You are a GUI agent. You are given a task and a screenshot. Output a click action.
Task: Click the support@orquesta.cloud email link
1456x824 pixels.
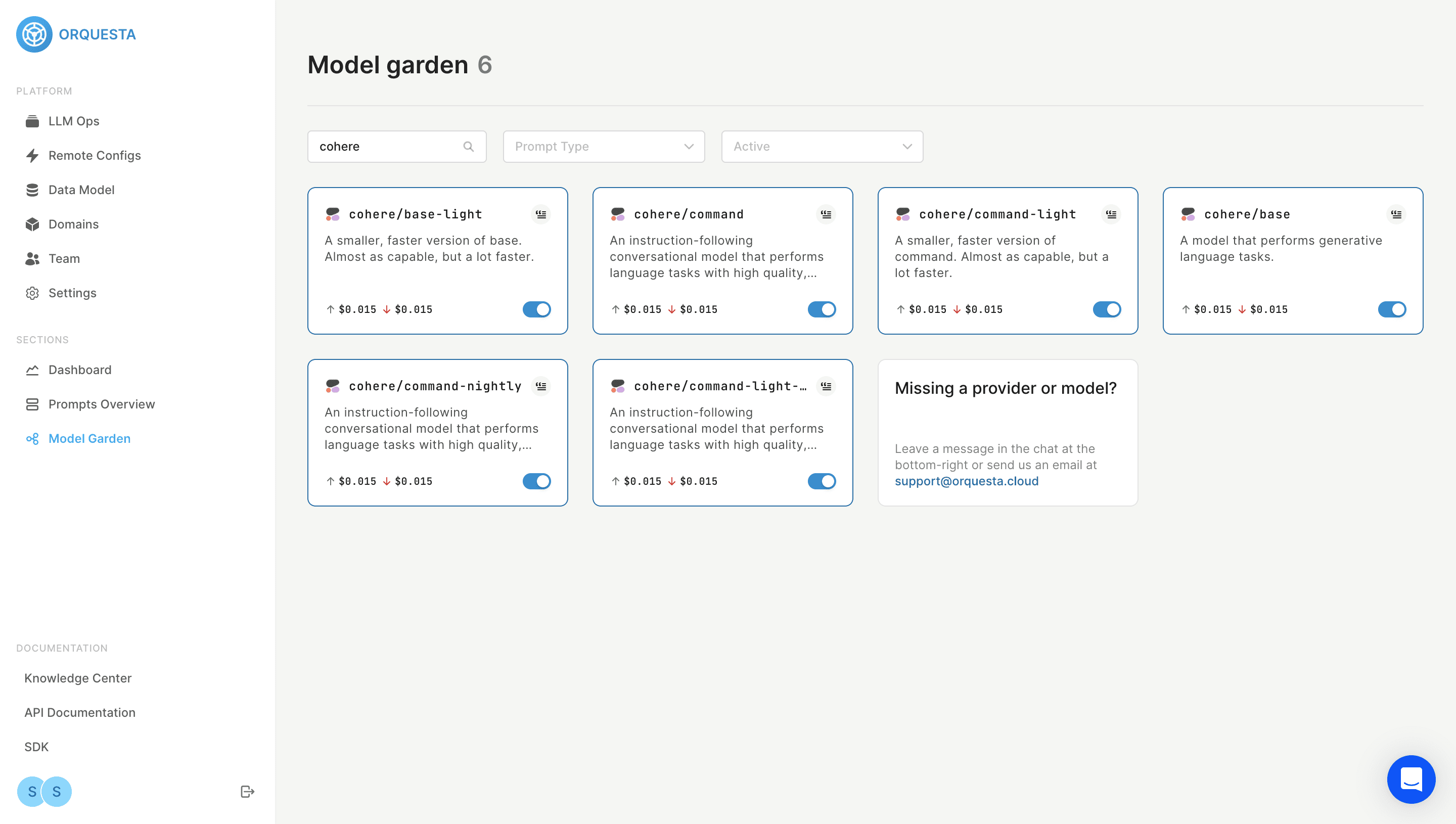(x=967, y=481)
